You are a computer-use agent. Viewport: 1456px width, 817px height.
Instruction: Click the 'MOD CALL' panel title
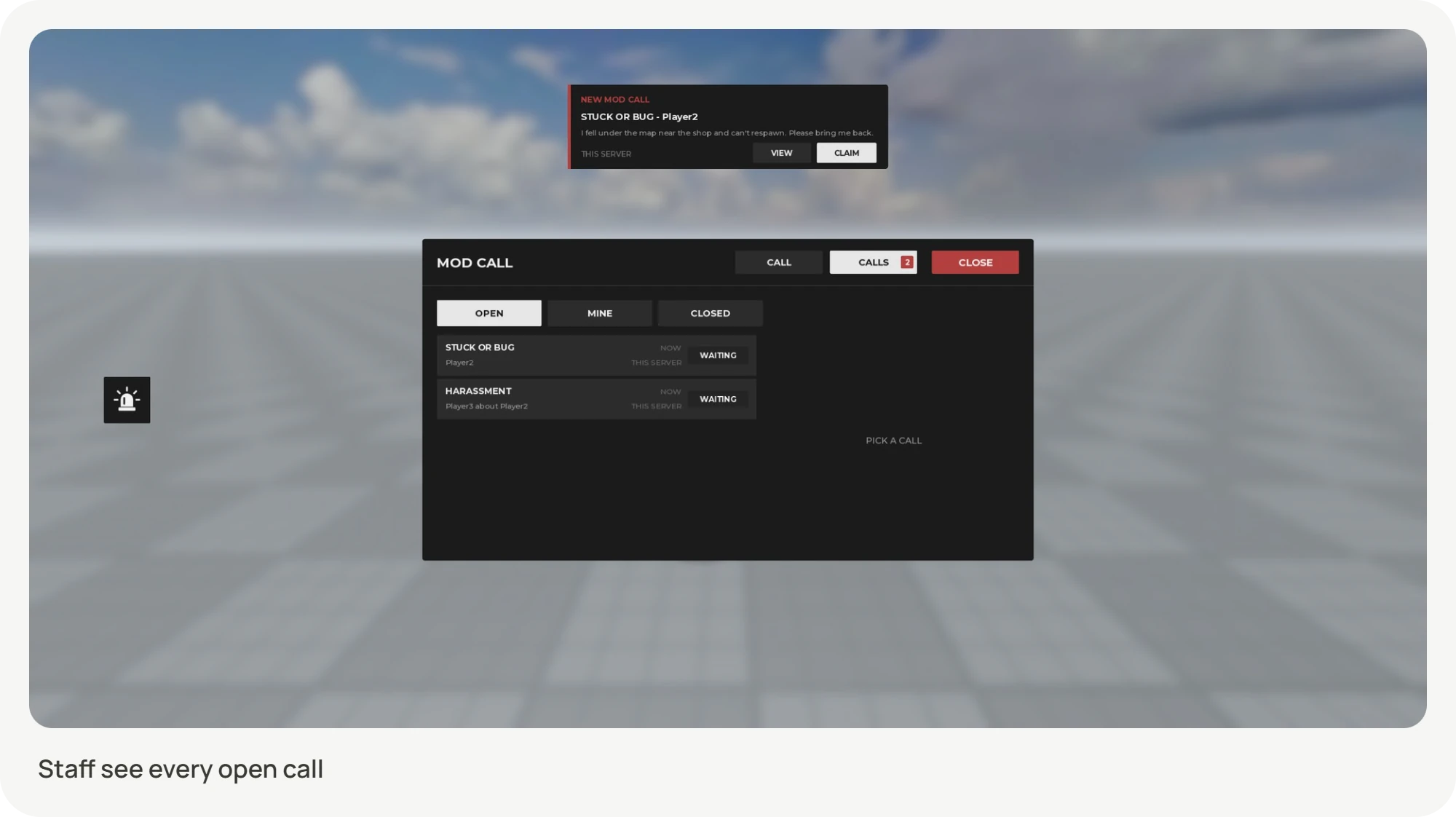point(475,263)
